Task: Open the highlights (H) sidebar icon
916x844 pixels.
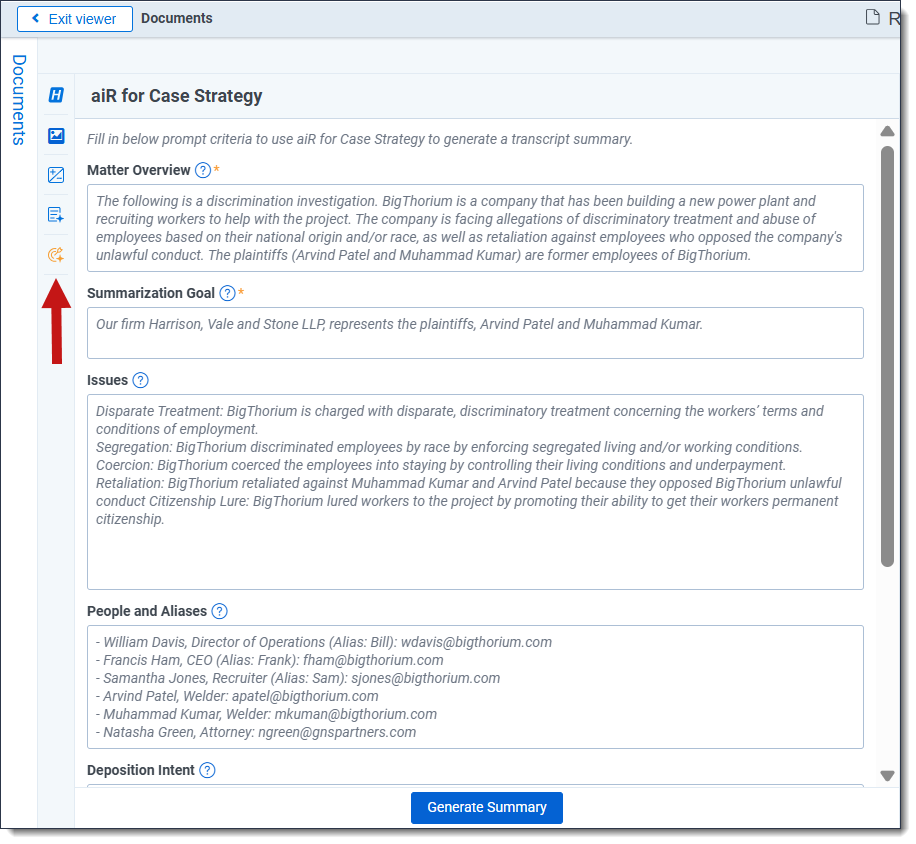Action: point(56,95)
